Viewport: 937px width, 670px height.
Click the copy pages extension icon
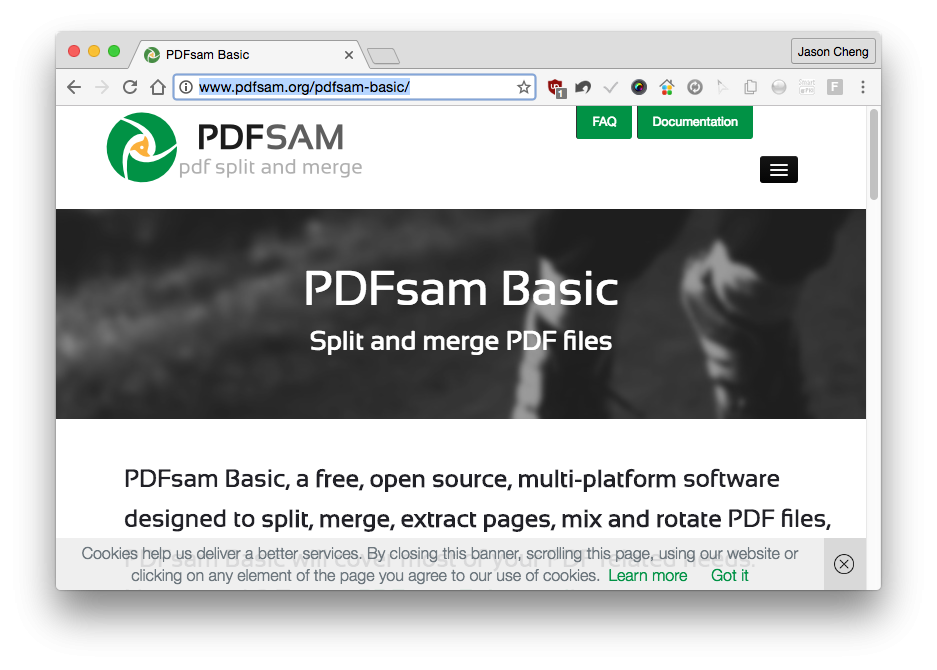pyautogui.click(x=750, y=88)
